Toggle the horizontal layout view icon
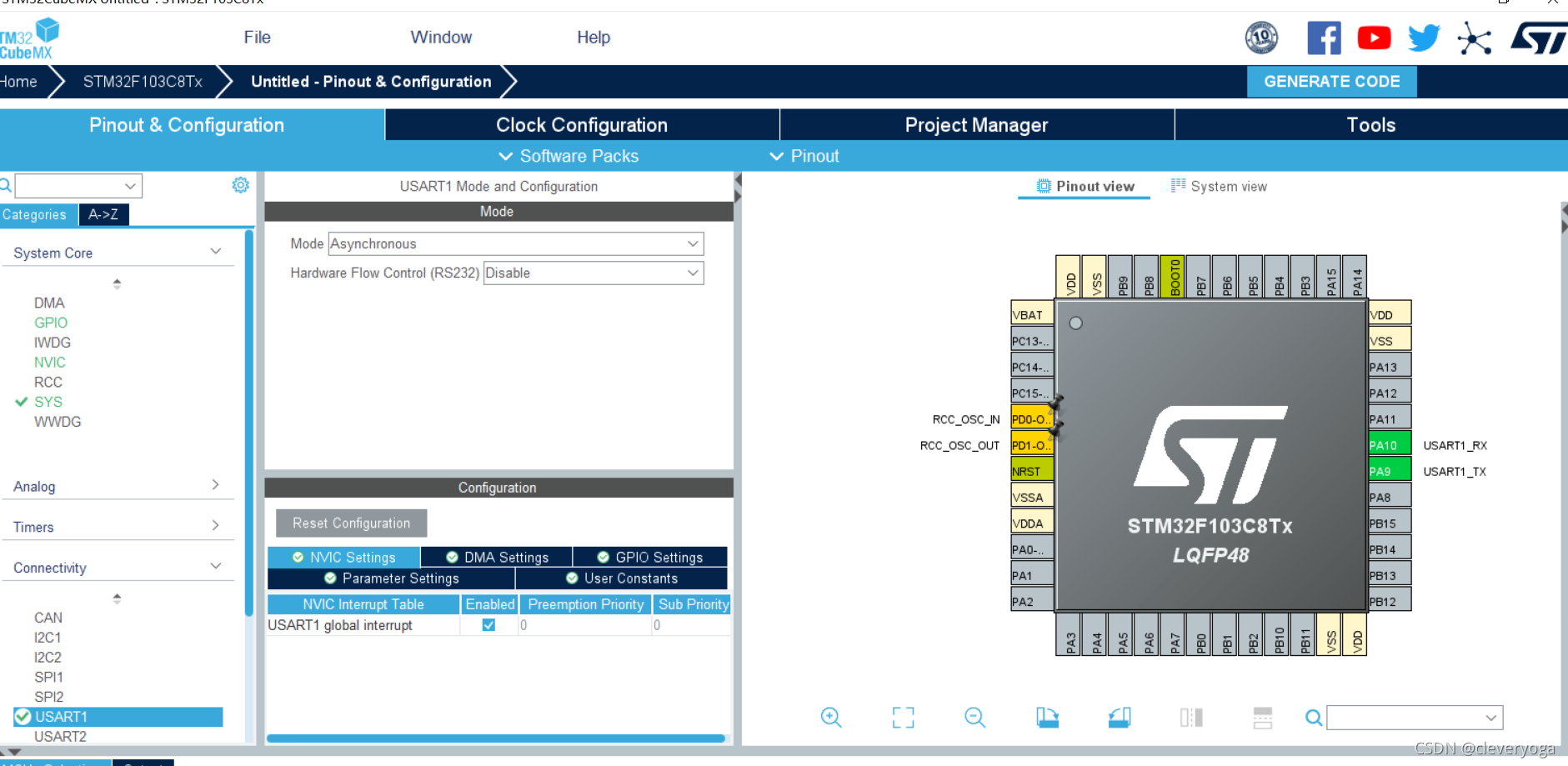The height and width of the screenshot is (766, 1568). click(1263, 717)
